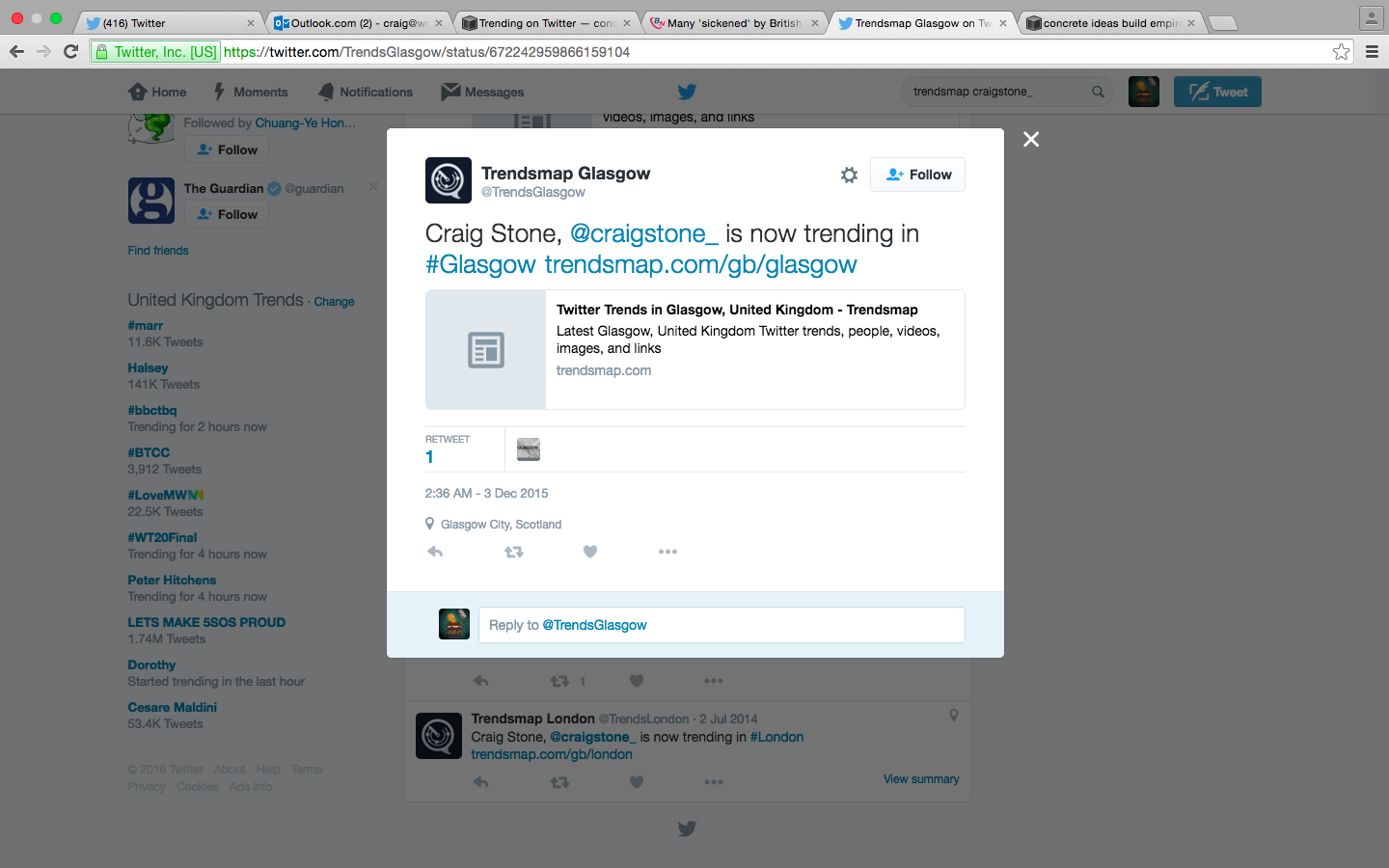This screenshot has height=868, width=1389.
Task: Reply to the Trendsmap London tweet
Action: pyautogui.click(x=481, y=782)
